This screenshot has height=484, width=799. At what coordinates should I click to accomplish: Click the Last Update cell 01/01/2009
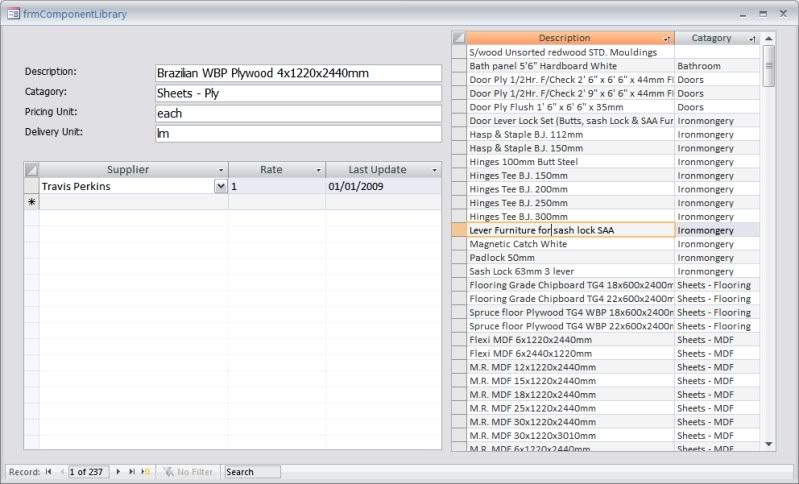(383, 186)
